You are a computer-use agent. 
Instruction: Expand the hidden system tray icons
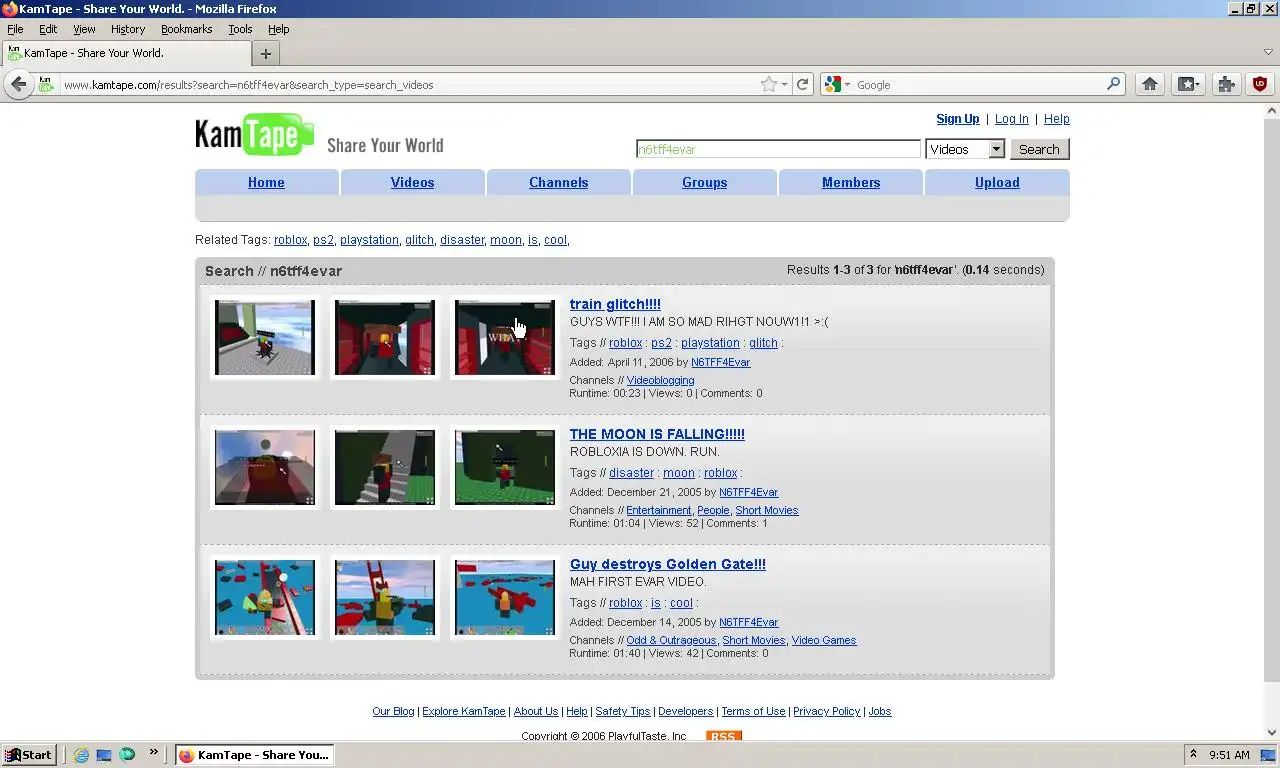[1193, 755]
